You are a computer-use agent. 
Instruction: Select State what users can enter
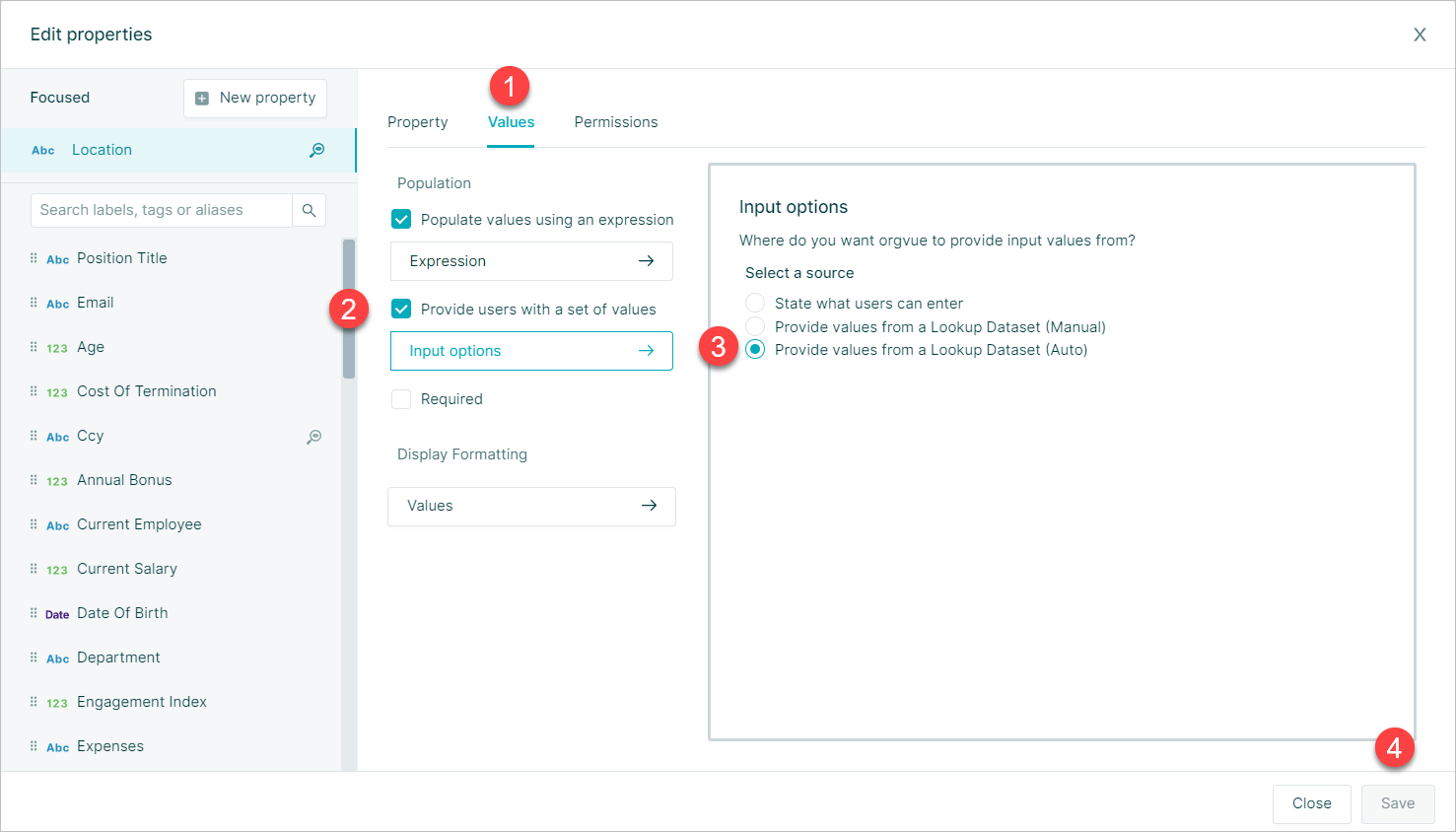tap(755, 303)
